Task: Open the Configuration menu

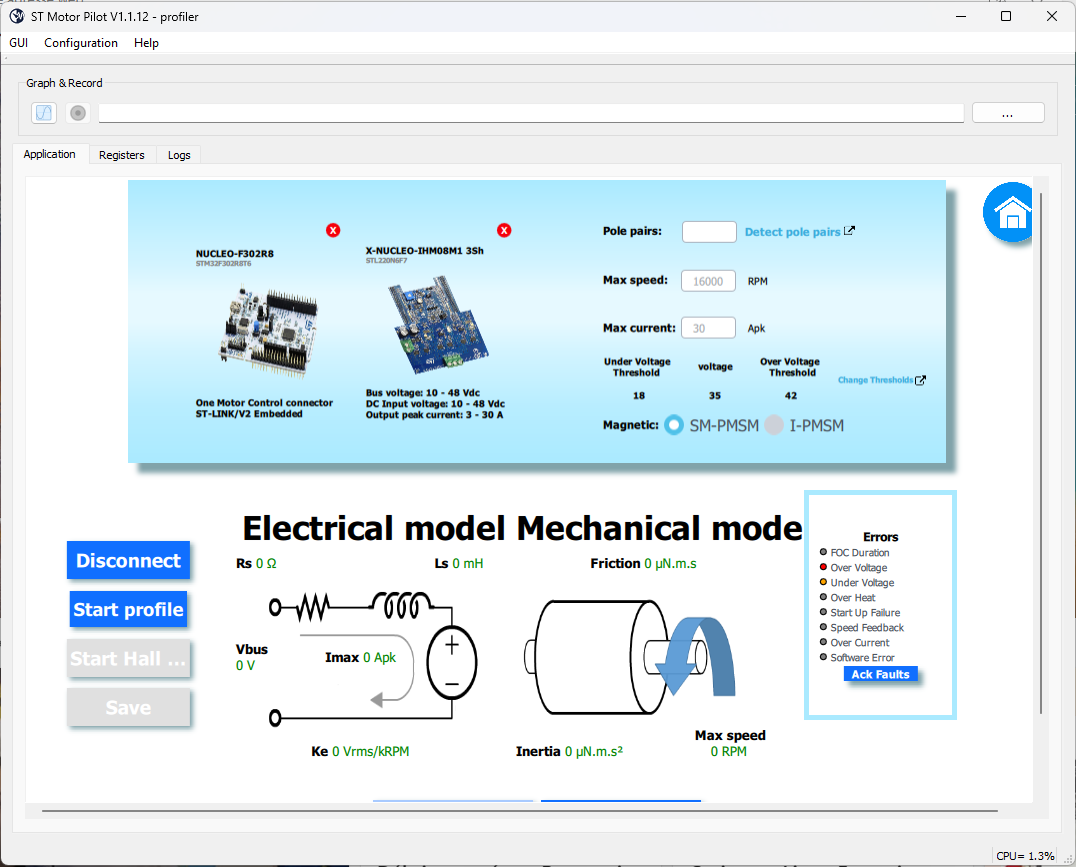Action: click(80, 43)
